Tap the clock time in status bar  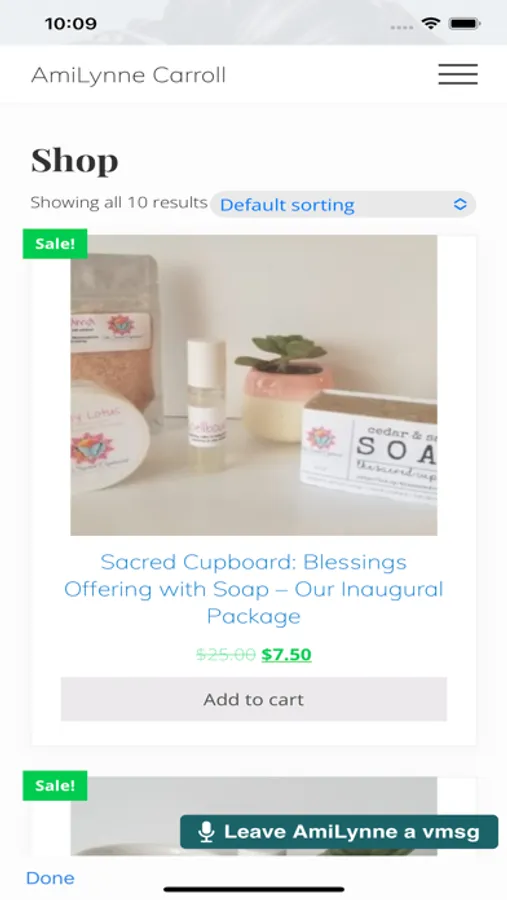pos(71,24)
